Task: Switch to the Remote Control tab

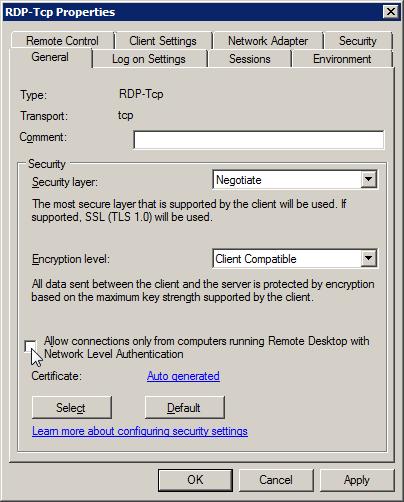Action: (x=62, y=41)
